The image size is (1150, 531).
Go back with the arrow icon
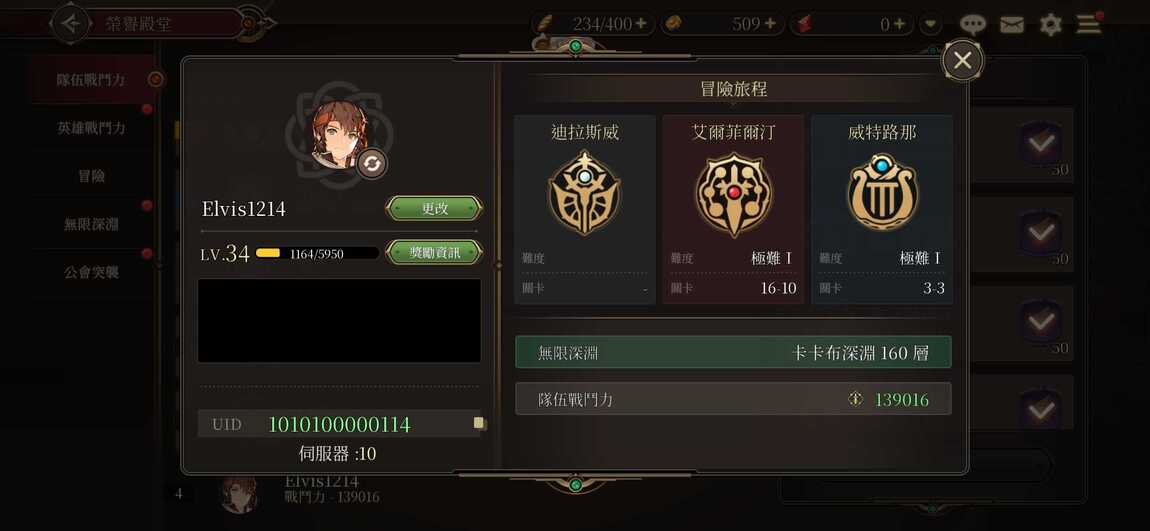[70, 23]
